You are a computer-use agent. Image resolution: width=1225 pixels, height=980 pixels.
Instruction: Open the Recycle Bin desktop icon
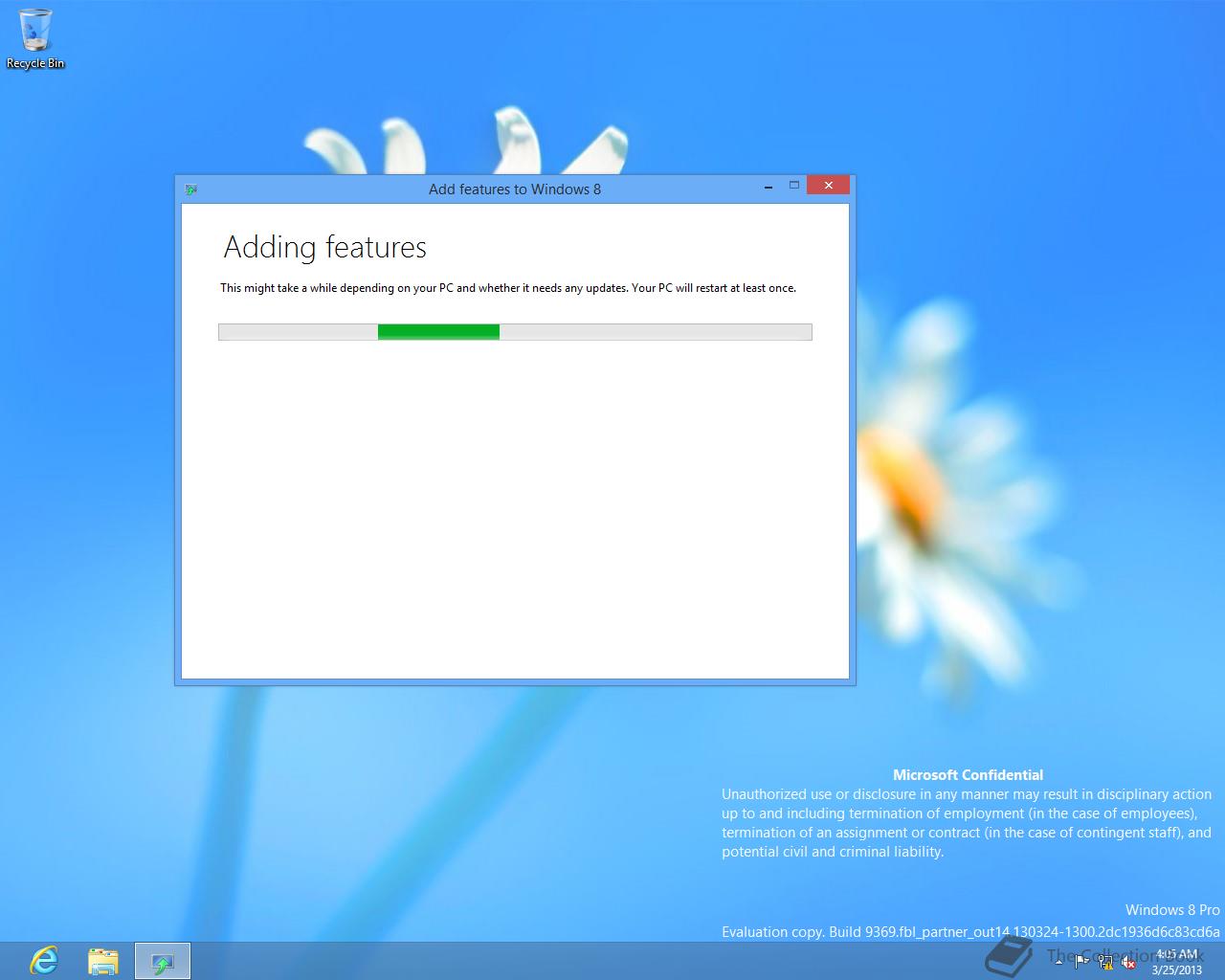35,38
